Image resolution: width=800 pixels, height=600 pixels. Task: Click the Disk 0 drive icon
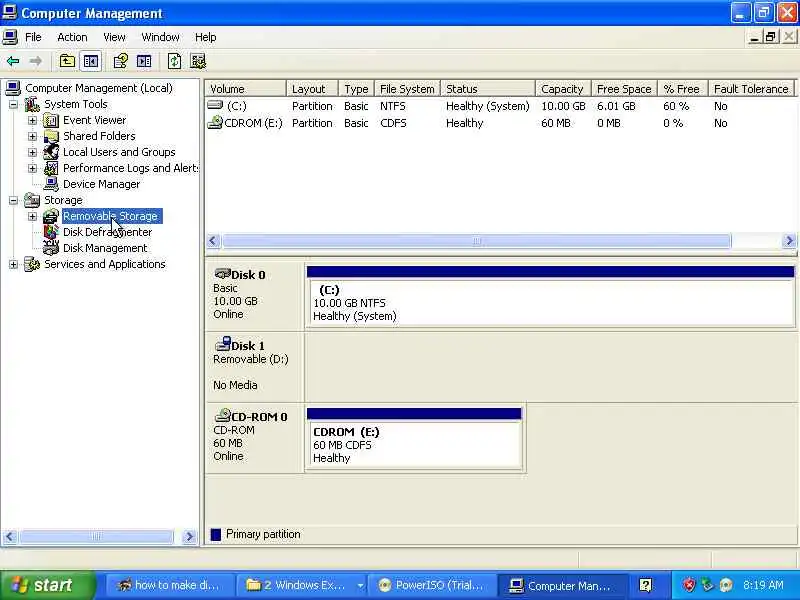(x=222, y=274)
